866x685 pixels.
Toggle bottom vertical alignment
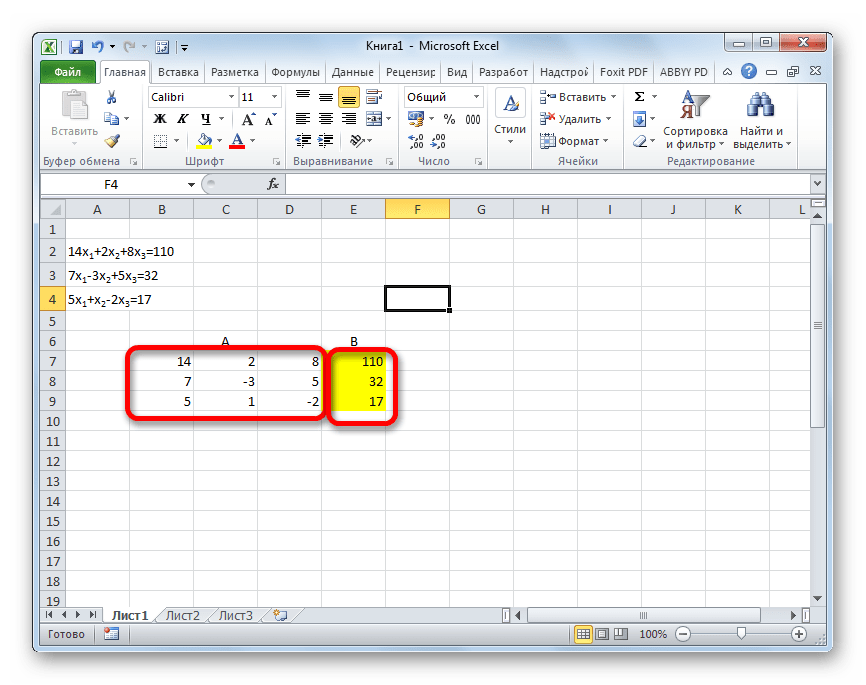pos(348,98)
